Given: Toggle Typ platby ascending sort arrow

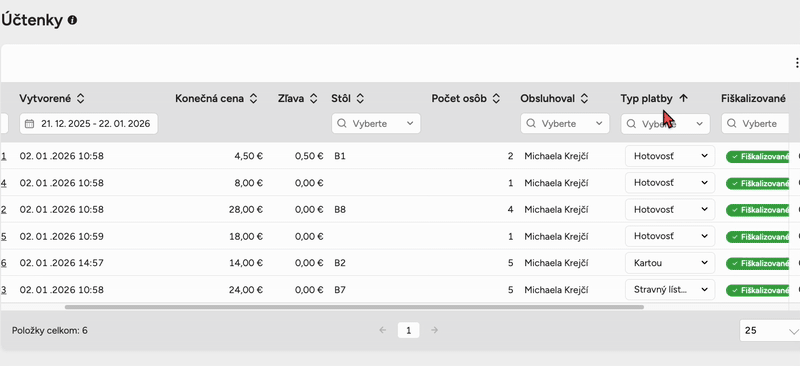Looking at the screenshot, I should tap(684, 99).
